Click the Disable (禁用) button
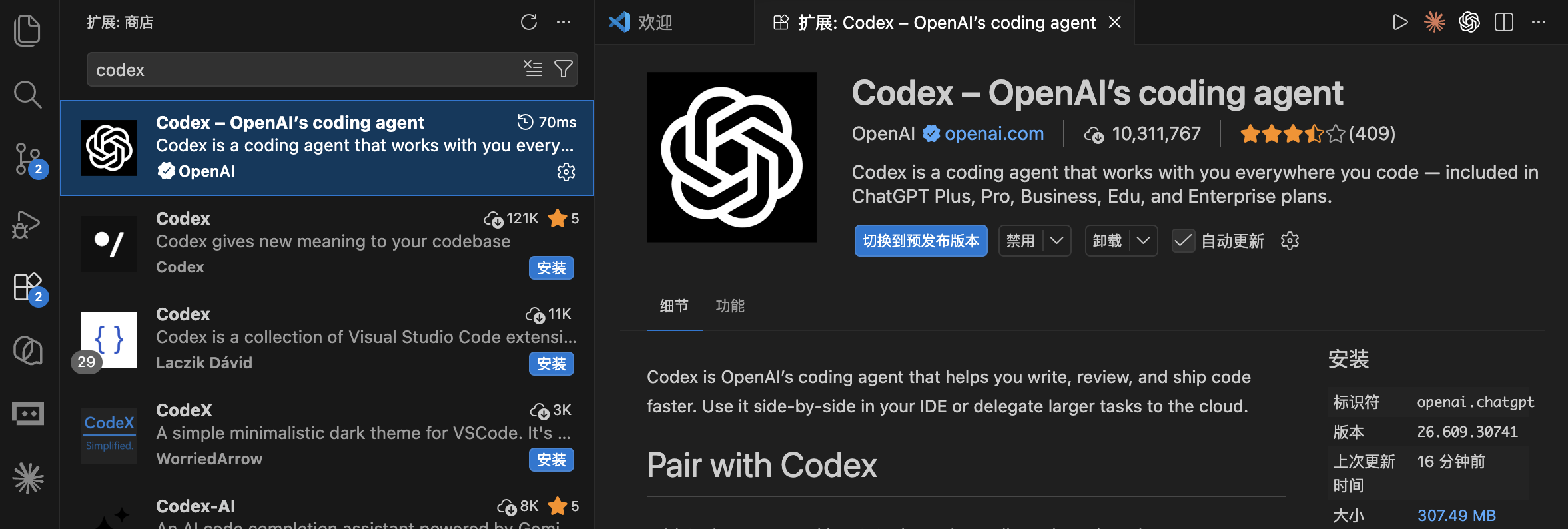Image resolution: width=1568 pixels, height=529 pixels. [1021, 241]
